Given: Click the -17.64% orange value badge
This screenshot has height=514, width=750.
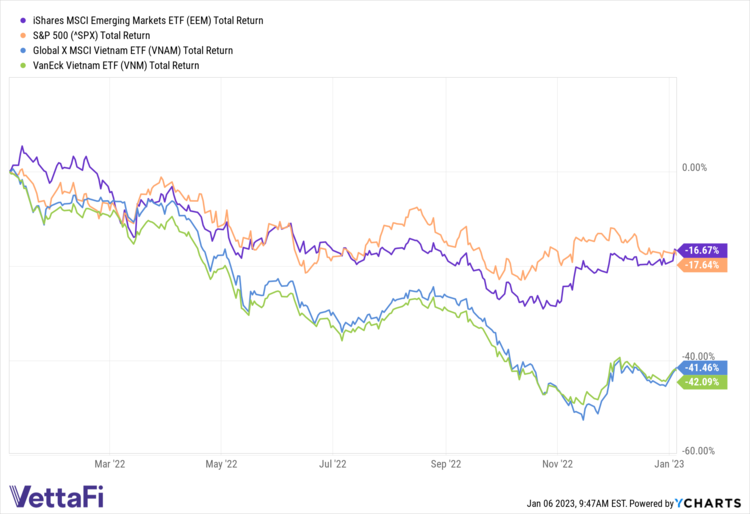Looking at the screenshot, I should 699,264.
